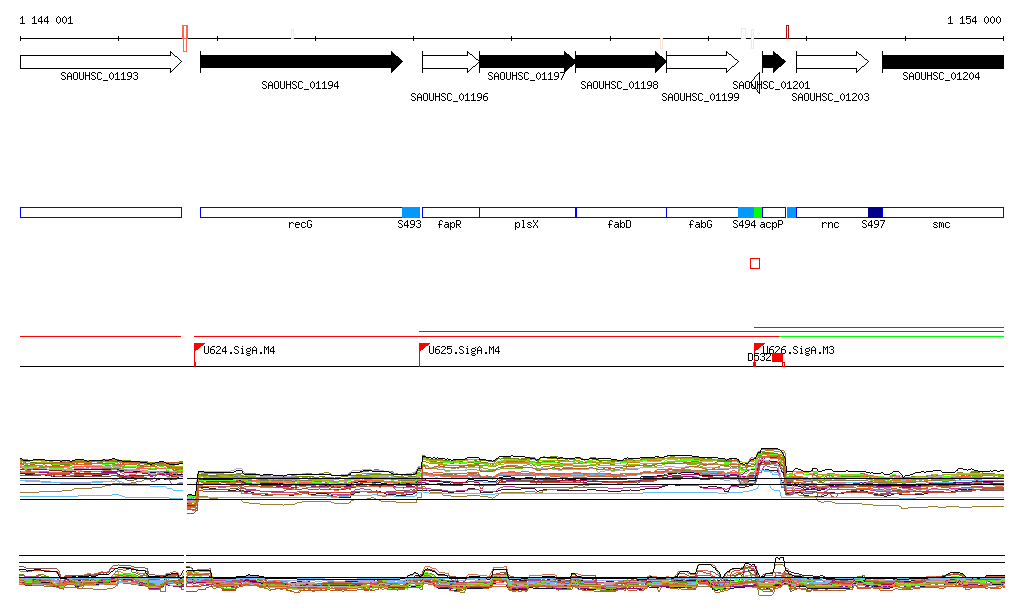Select the dark blue S497 segment
Image resolution: width=1024 pixels, height=611 pixels.
coord(875,212)
